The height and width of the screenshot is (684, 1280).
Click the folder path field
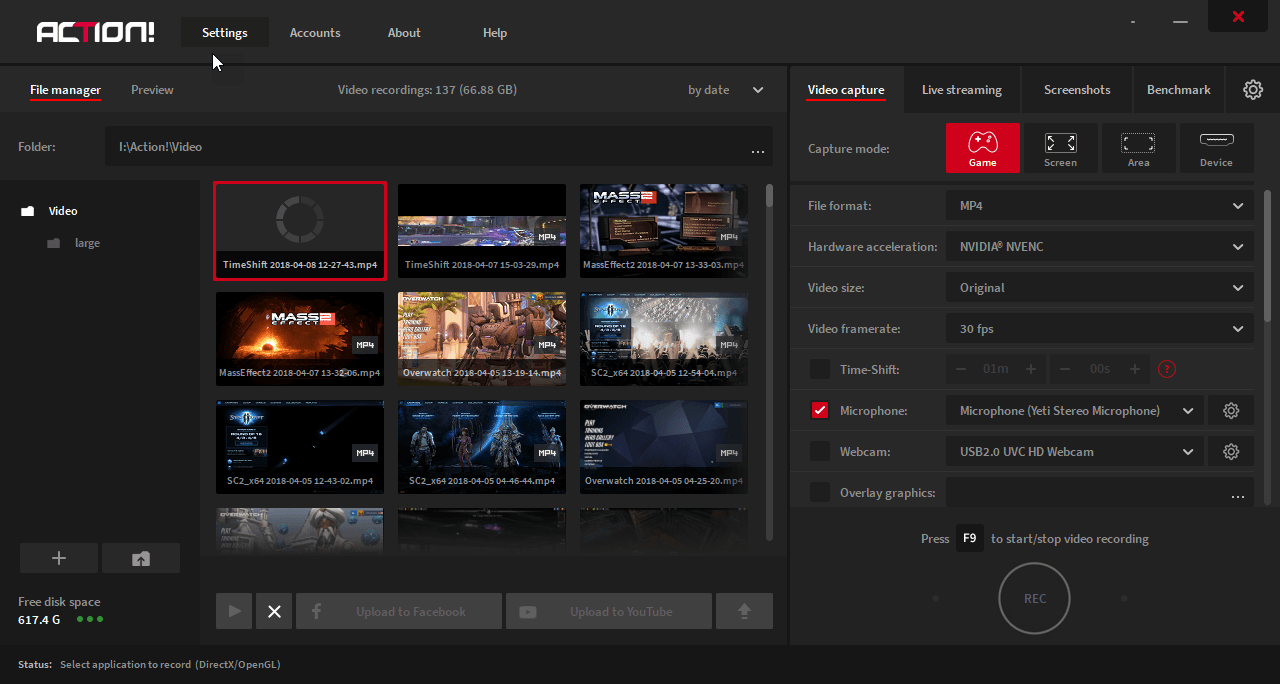coord(439,147)
